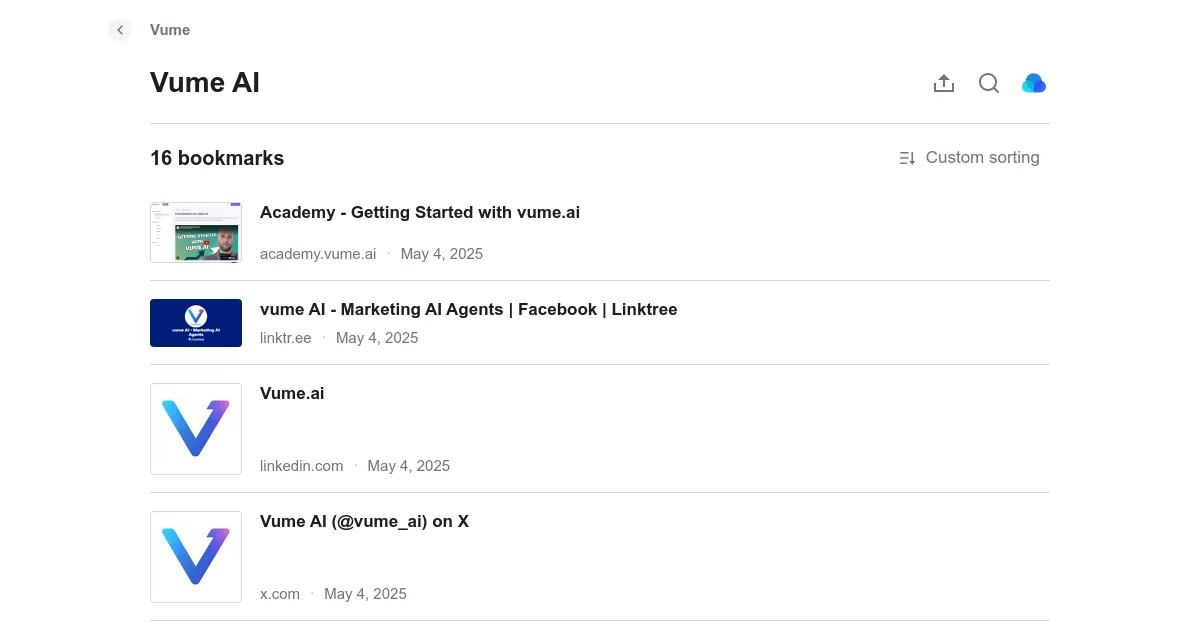This screenshot has width=1200, height=630.
Task: Open Academy - Getting Started with vume.ai
Action: (x=420, y=213)
